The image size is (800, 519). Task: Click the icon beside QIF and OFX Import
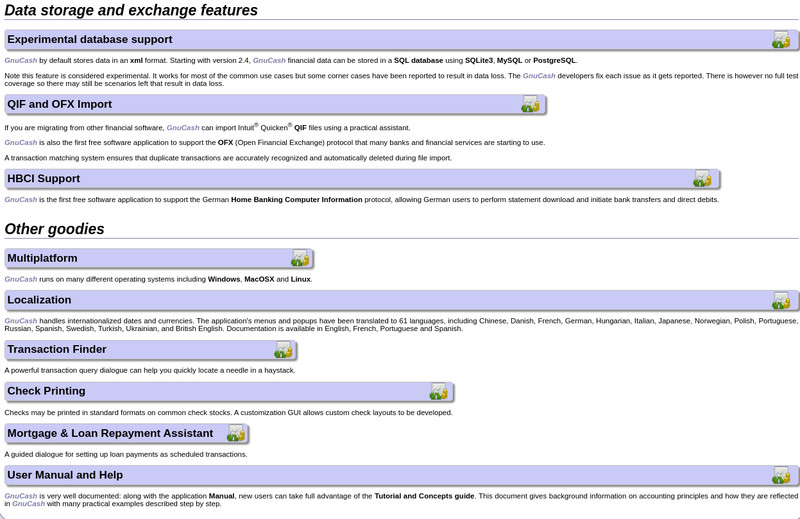(530, 104)
